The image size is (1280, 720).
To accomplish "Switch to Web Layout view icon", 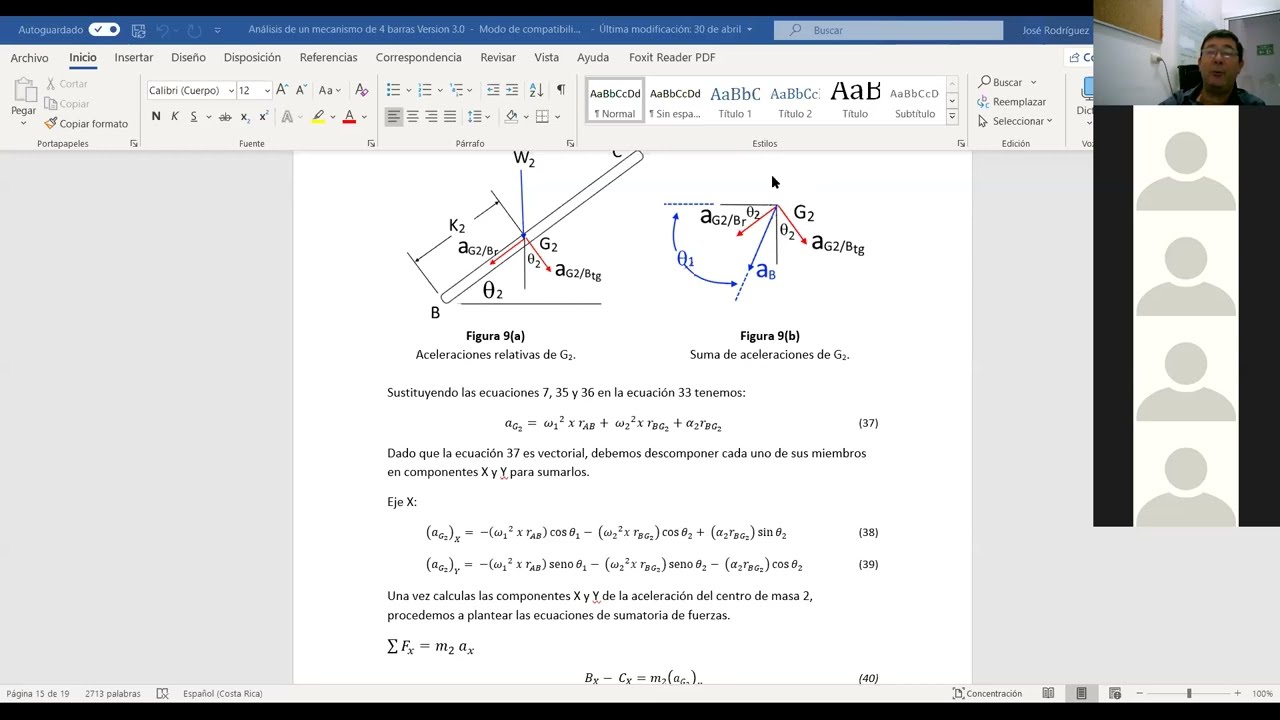I will click(1115, 694).
